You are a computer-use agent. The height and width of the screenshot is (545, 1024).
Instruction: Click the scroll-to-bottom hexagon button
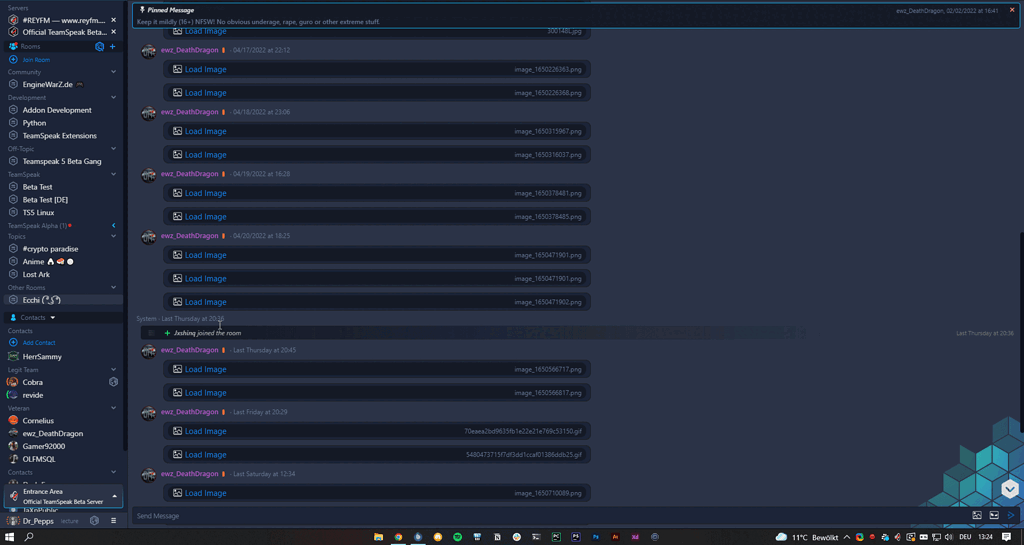point(1009,489)
